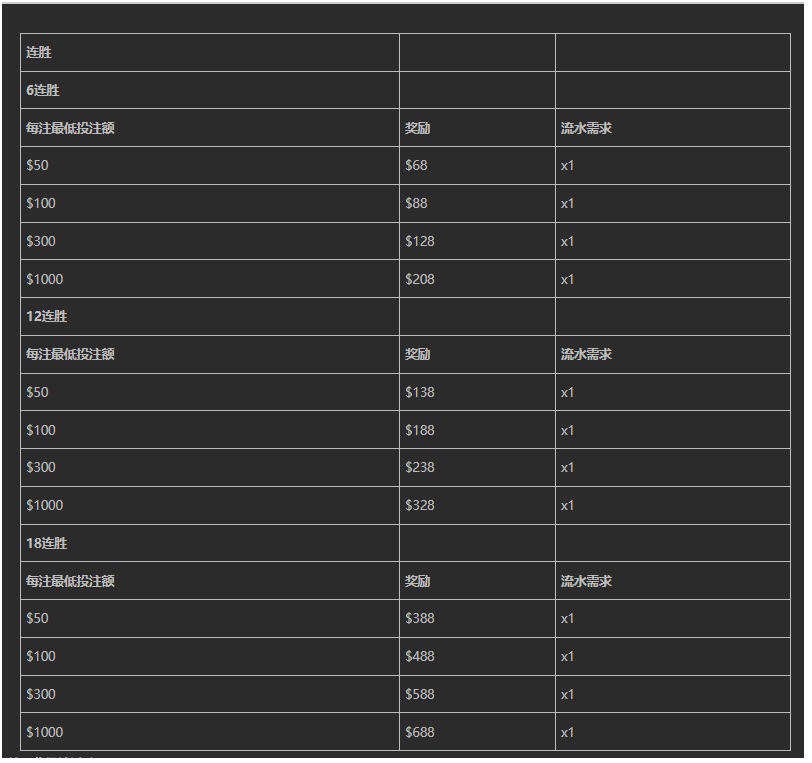Select the 6连胜 section heading
This screenshot has height=763, width=812.
pos(43,90)
